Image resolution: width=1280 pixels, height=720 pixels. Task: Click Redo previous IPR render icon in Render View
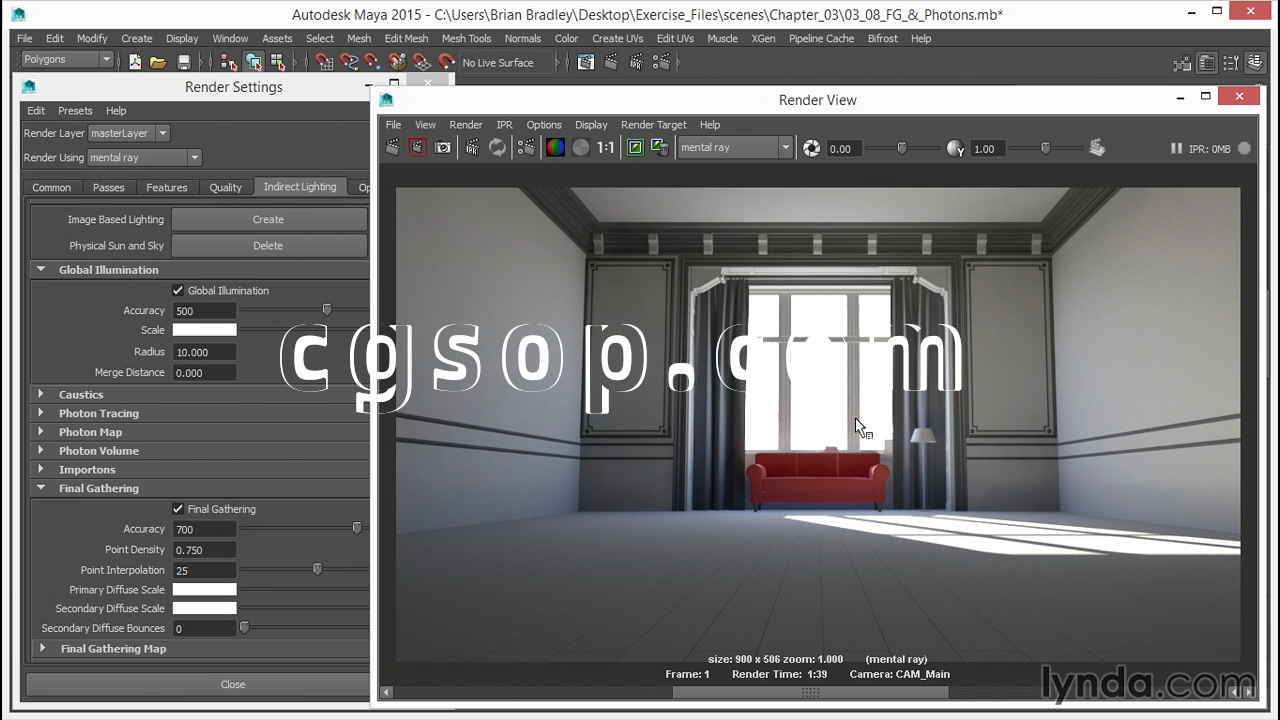click(472, 148)
